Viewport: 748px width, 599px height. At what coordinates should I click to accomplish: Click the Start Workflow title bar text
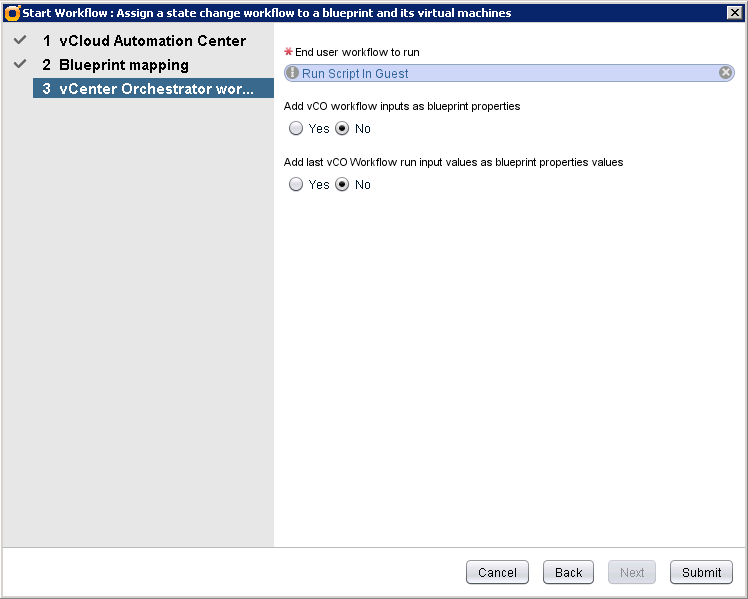[266, 13]
